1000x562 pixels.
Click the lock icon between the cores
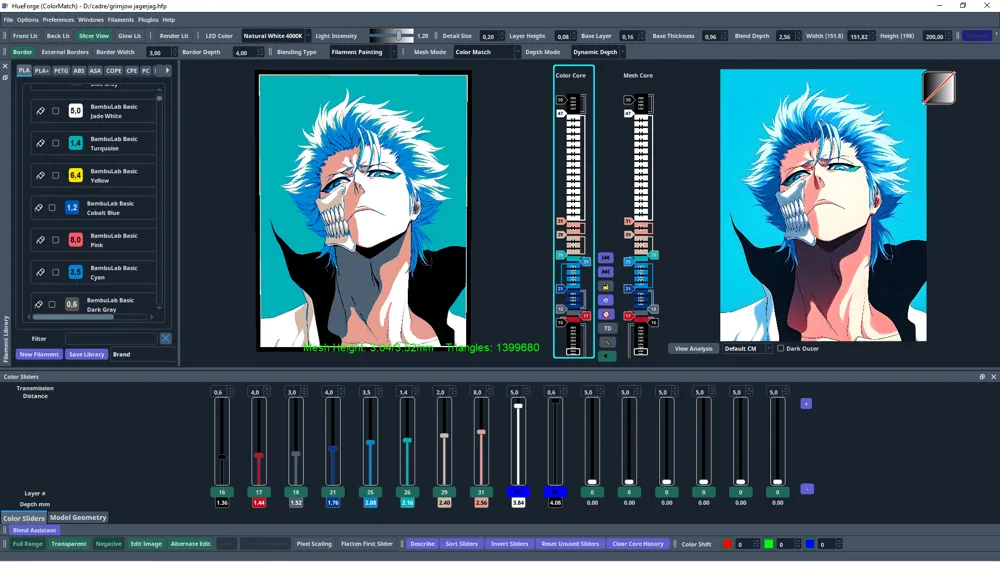click(x=606, y=286)
